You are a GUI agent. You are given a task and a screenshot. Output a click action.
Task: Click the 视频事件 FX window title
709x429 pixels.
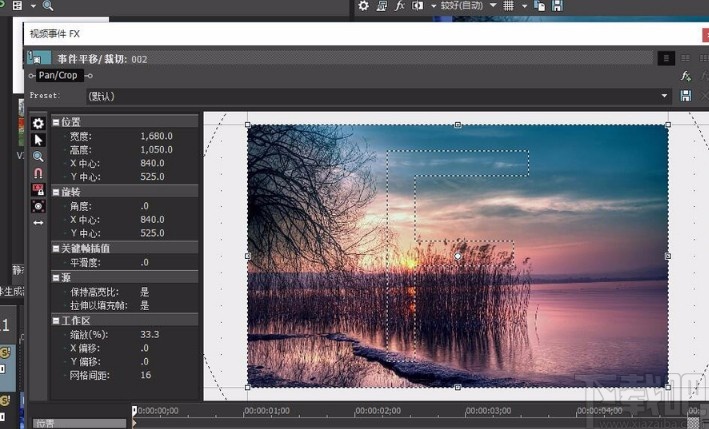click(55, 34)
